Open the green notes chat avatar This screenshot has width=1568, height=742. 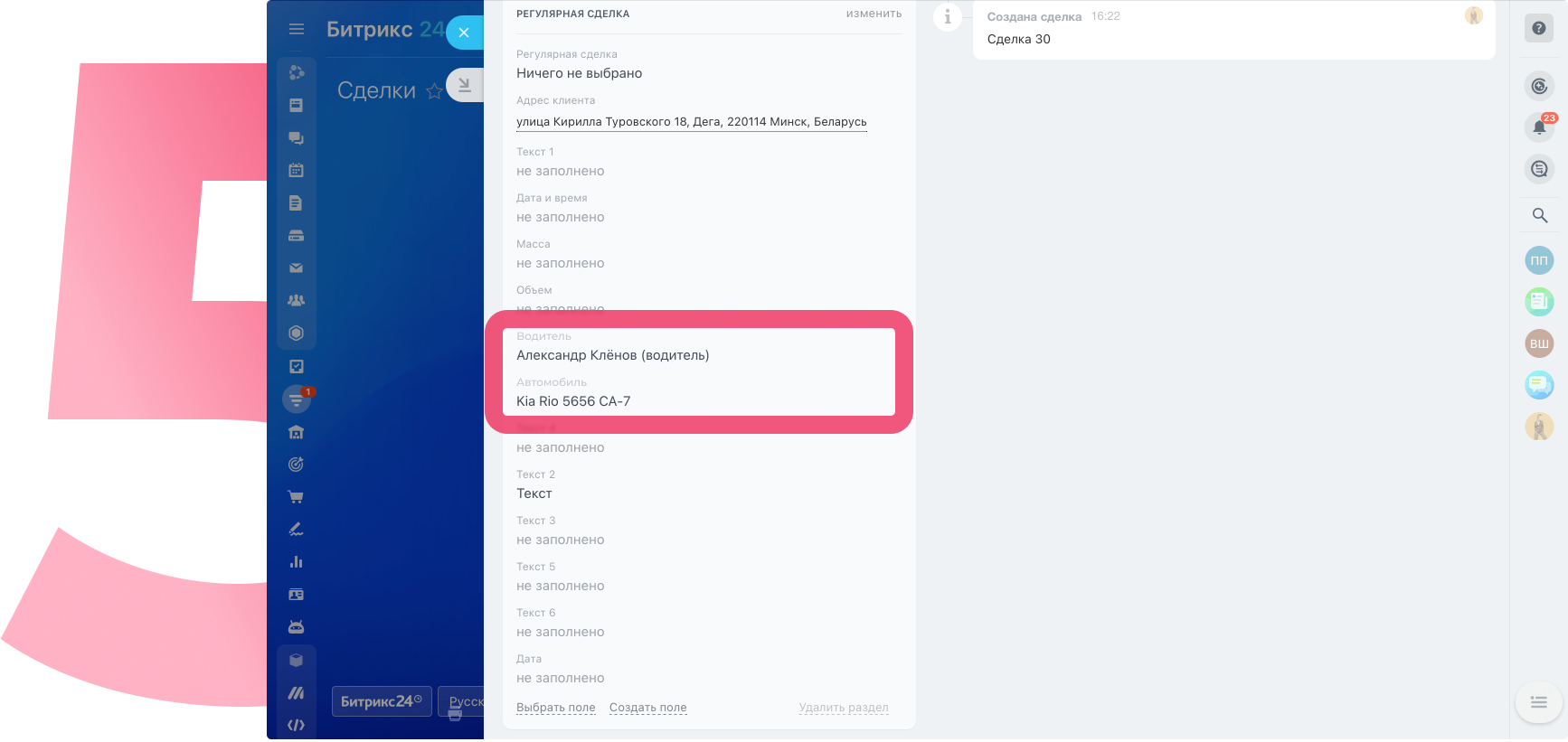tap(1539, 301)
